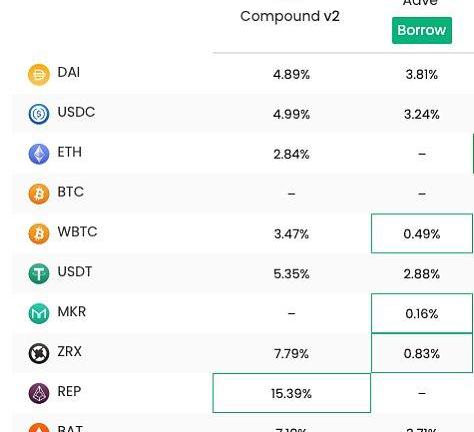This screenshot has width=474, height=432.
Task: Click the USDT Tether icon
Action: pos(39,274)
